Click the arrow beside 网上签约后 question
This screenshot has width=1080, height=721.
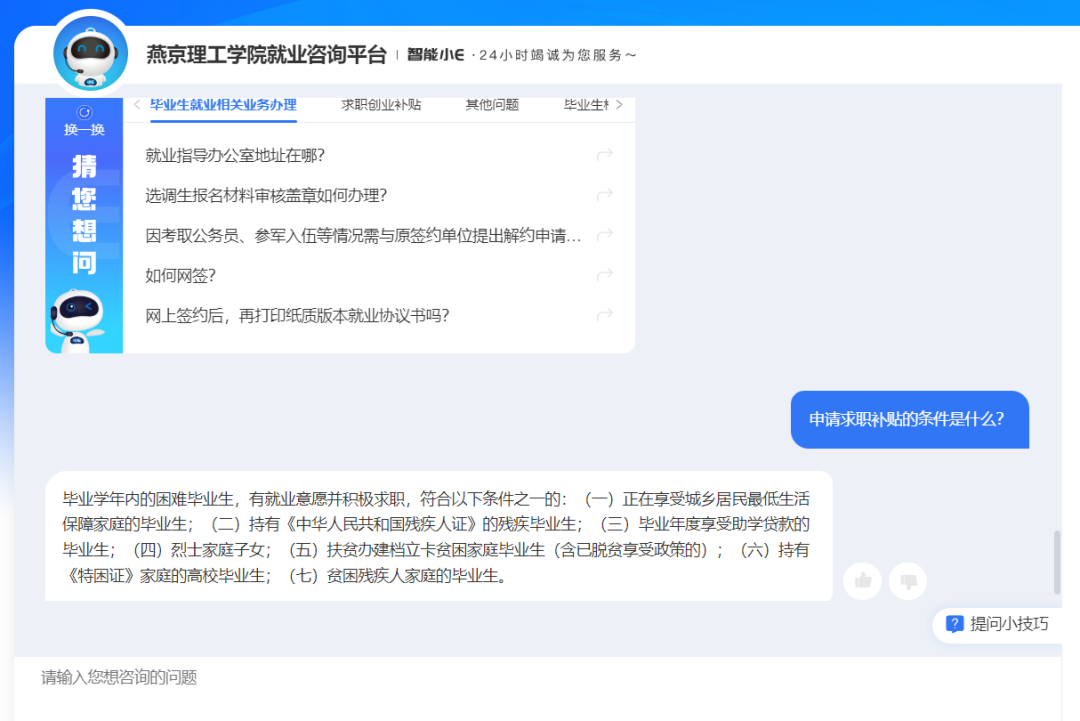coord(604,314)
